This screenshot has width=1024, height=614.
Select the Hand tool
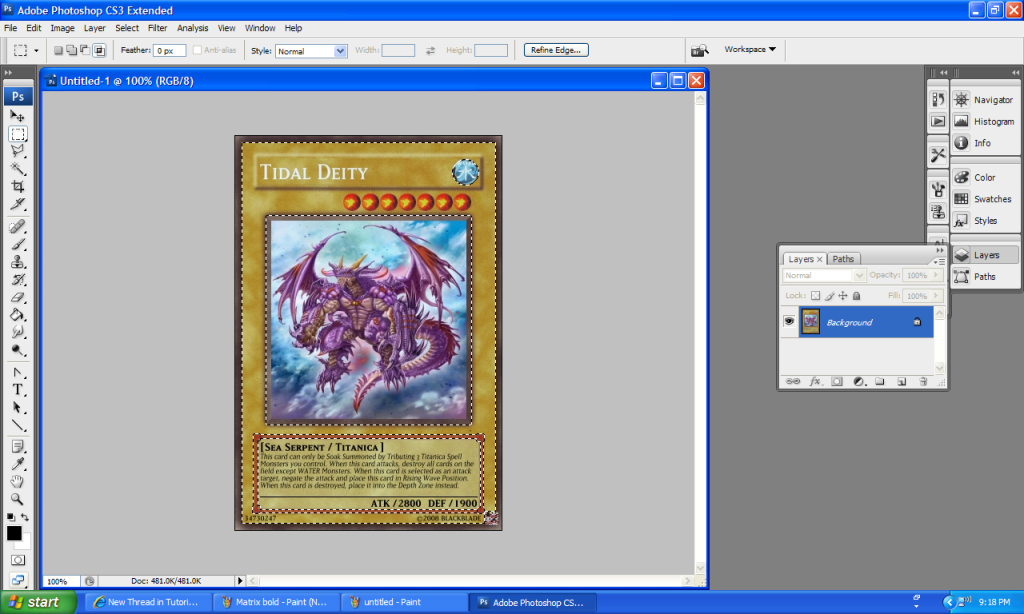coord(18,481)
